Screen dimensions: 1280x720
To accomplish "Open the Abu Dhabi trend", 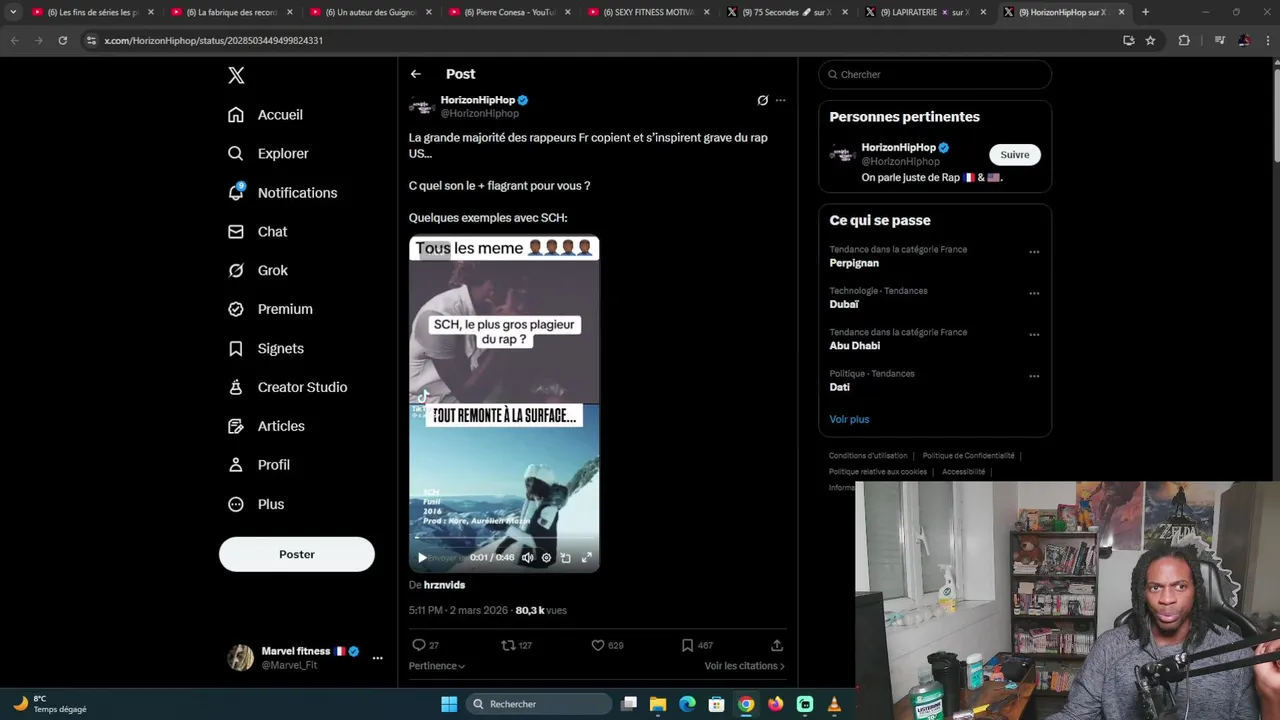I will (x=855, y=346).
